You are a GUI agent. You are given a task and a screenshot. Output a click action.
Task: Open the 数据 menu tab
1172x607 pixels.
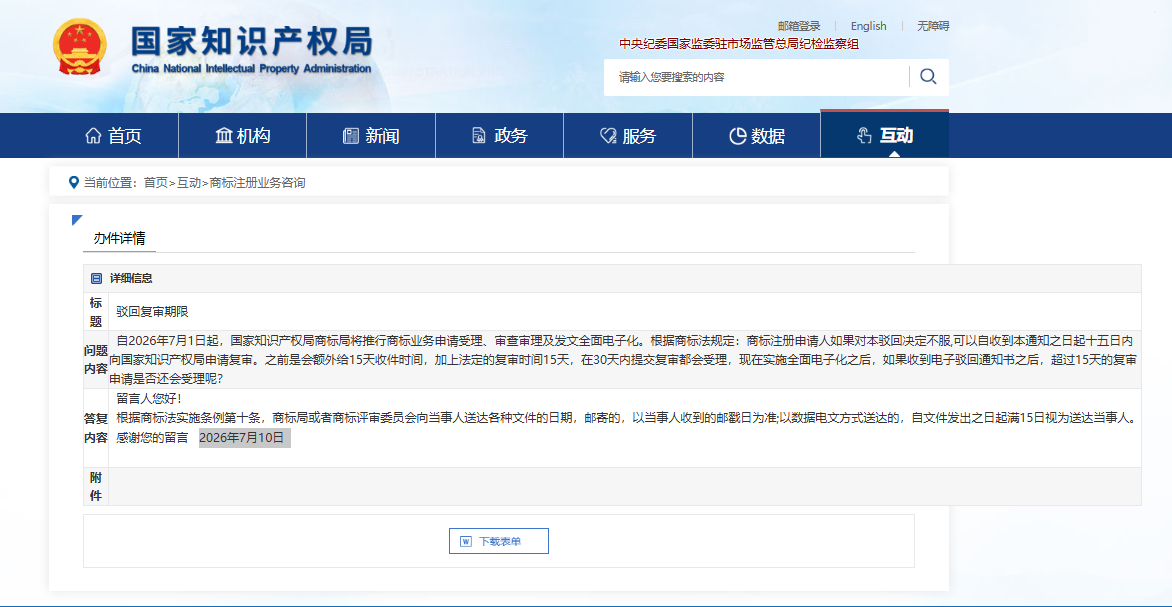click(x=756, y=135)
